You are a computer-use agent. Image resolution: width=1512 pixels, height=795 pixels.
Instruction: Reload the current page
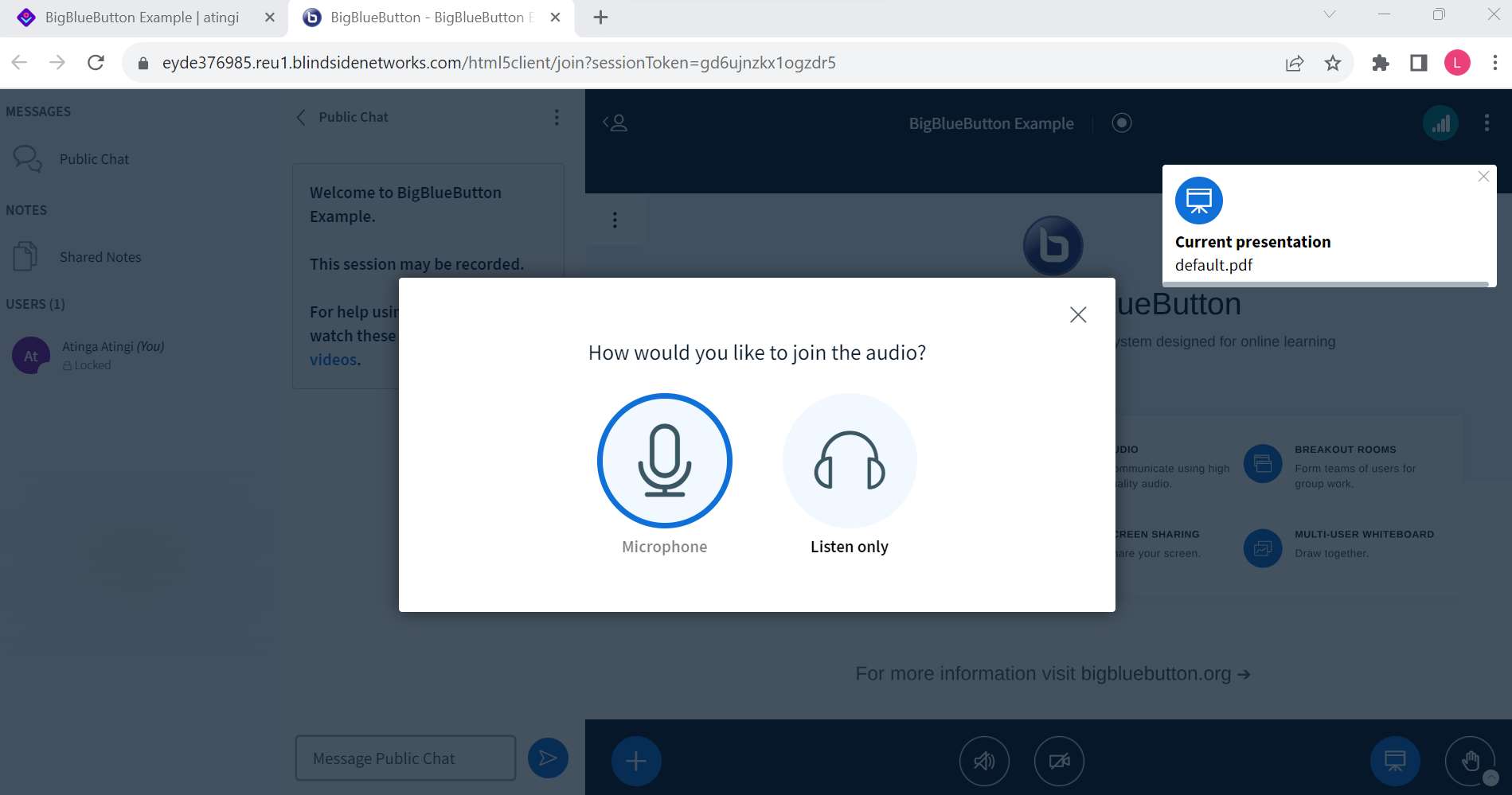coord(96,63)
